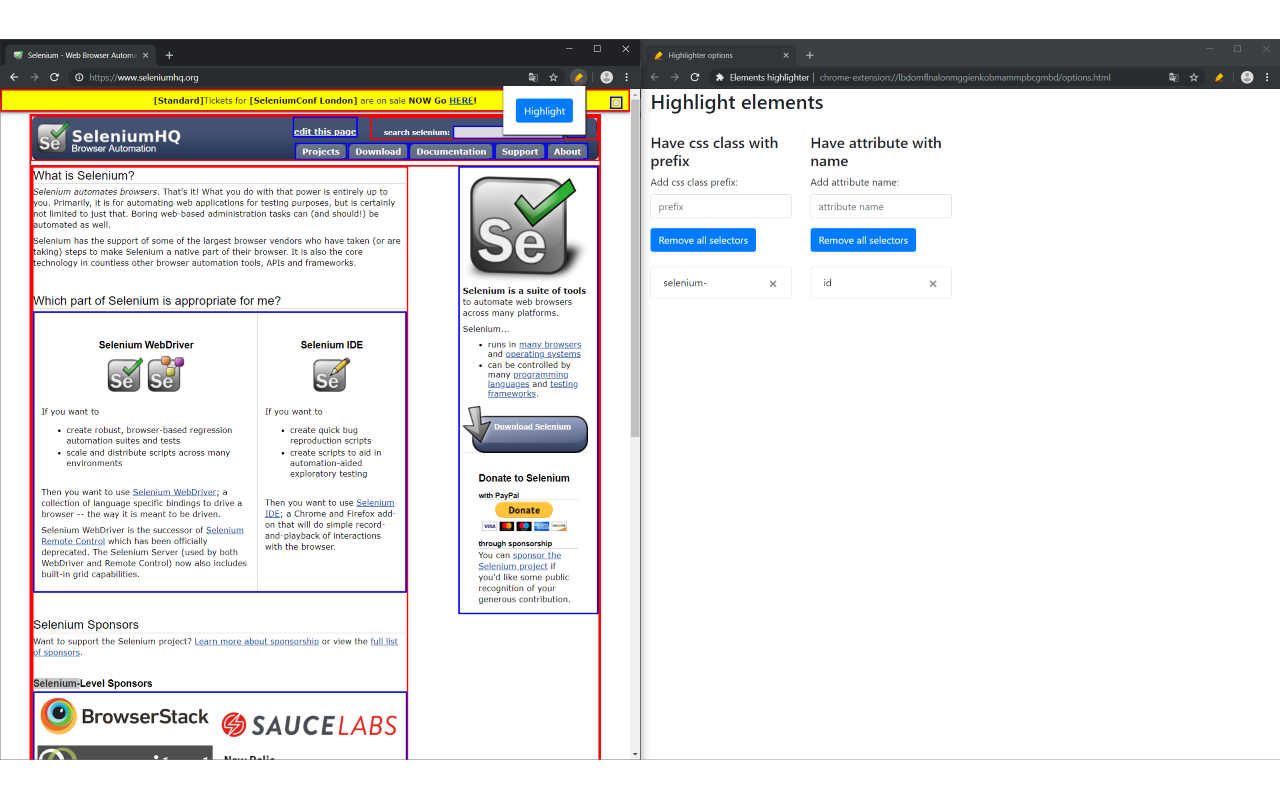The height and width of the screenshot is (800, 1280).
Task: Reload the Selenium page
Action: point(54,77)
